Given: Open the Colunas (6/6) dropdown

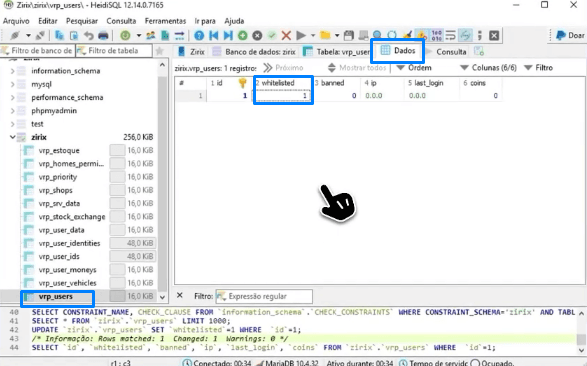Looking at the screenshot, I should click(x=489, y=68).
